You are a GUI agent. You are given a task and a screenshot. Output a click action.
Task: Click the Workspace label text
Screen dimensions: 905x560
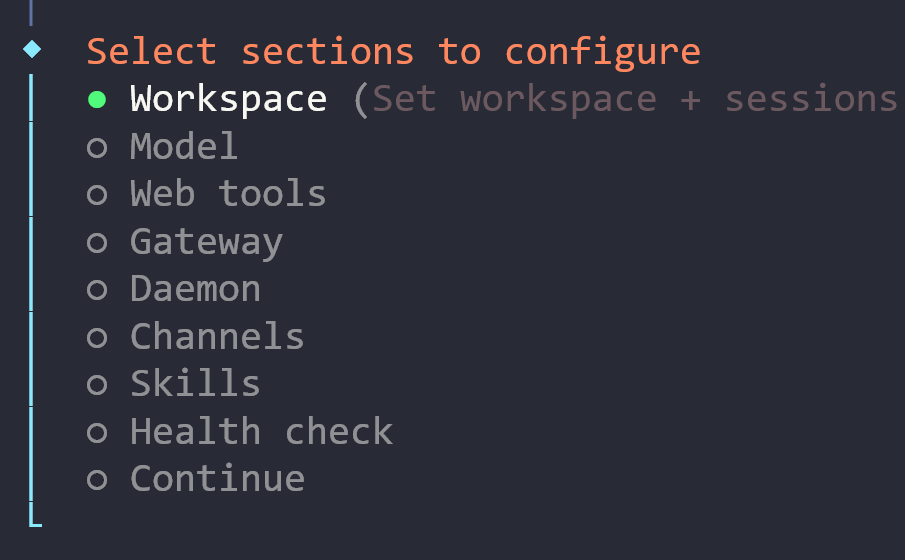[x=228, y=99]
